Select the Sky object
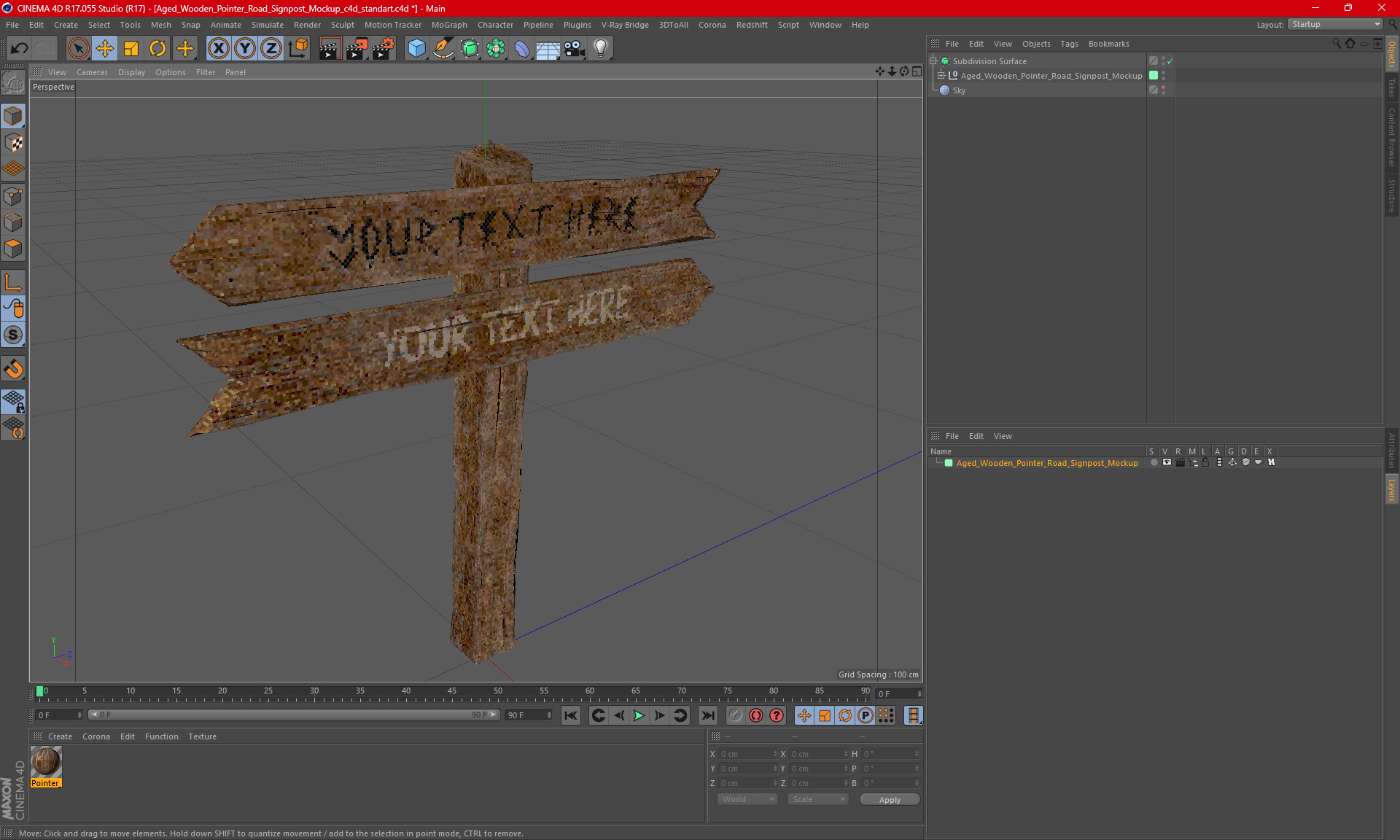 point(959,90)
